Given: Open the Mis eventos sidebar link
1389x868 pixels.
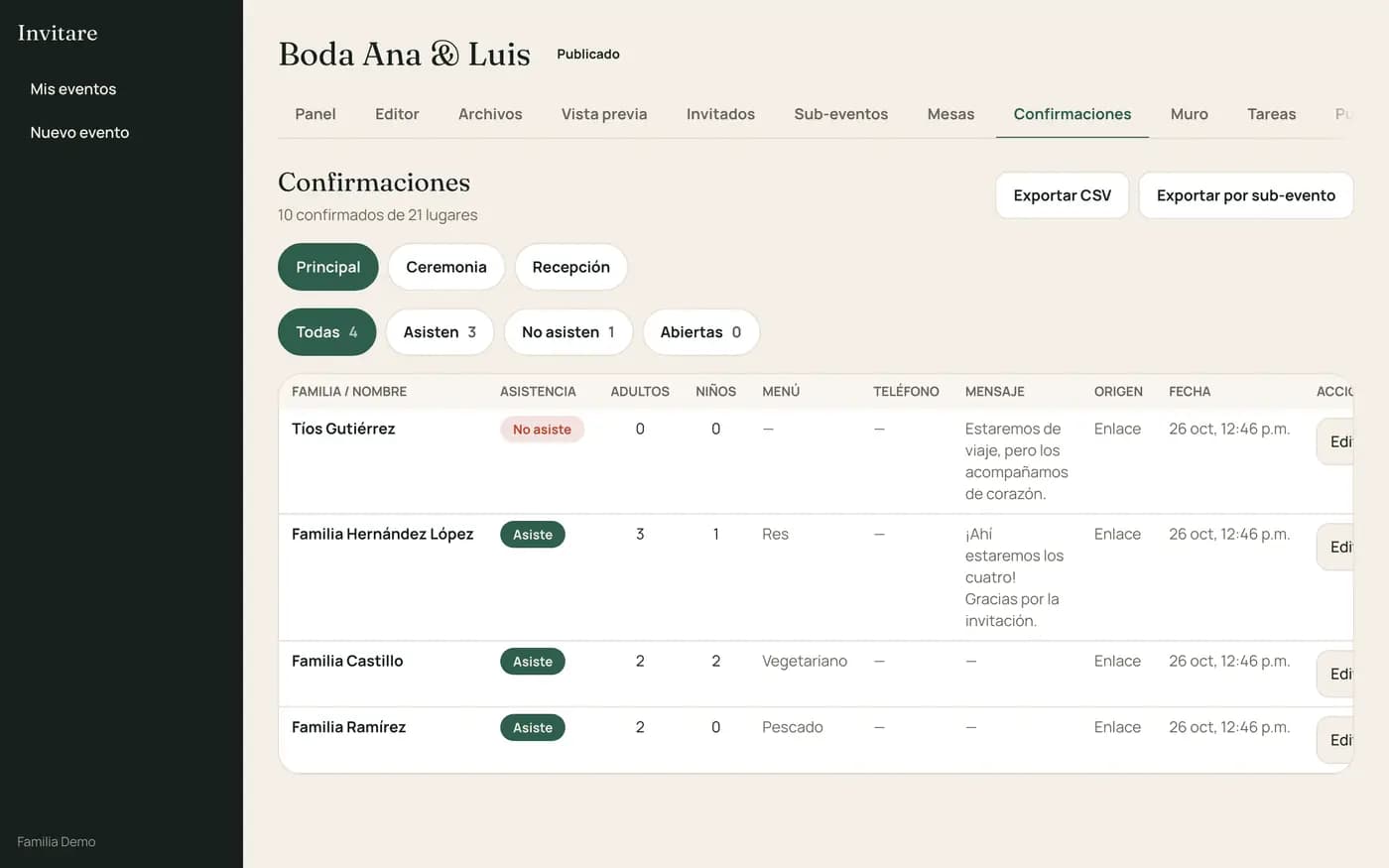Looking at the screenshot, I should pyautogui.click(x=73, y=89).
